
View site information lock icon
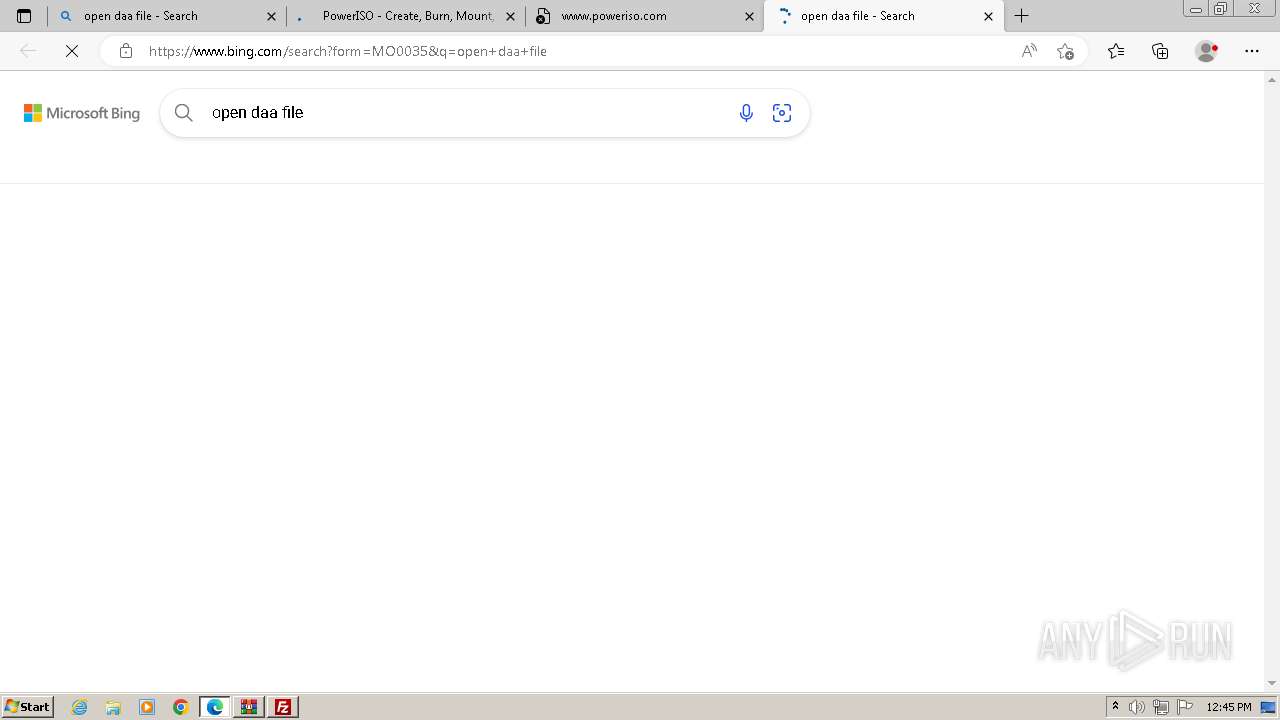click(125, 51)
